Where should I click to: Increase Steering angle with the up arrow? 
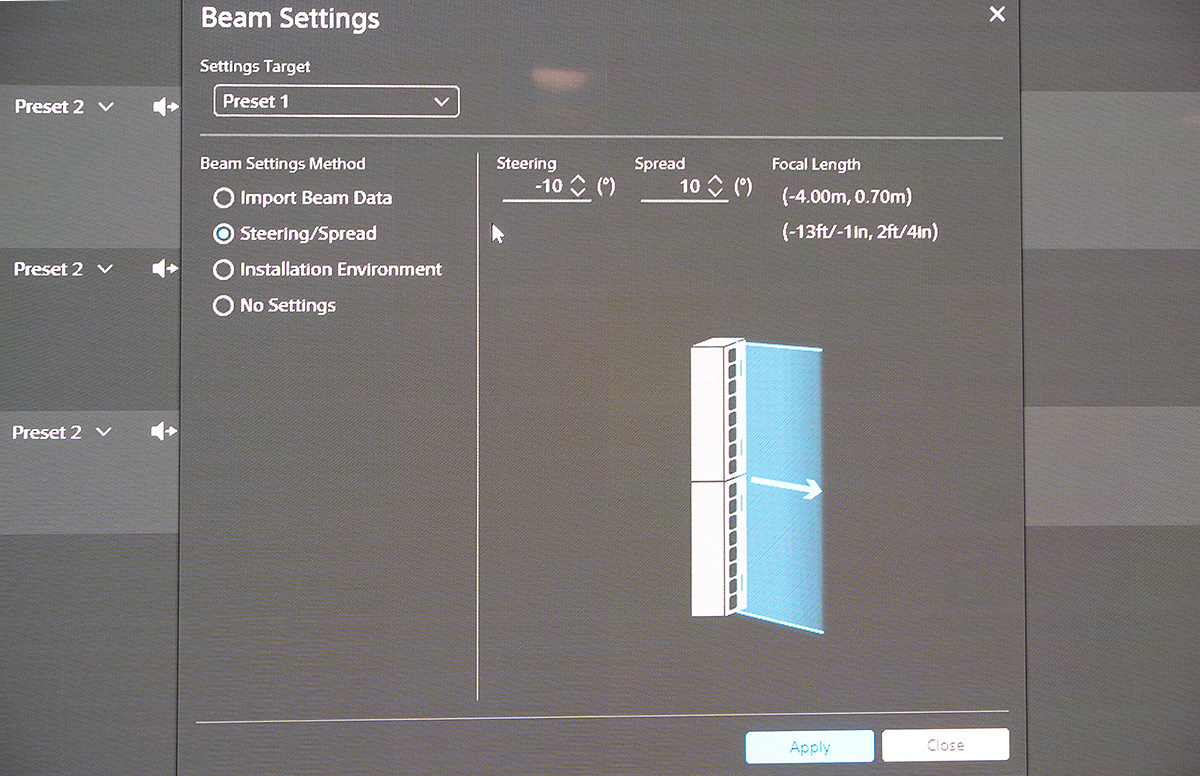577,179
